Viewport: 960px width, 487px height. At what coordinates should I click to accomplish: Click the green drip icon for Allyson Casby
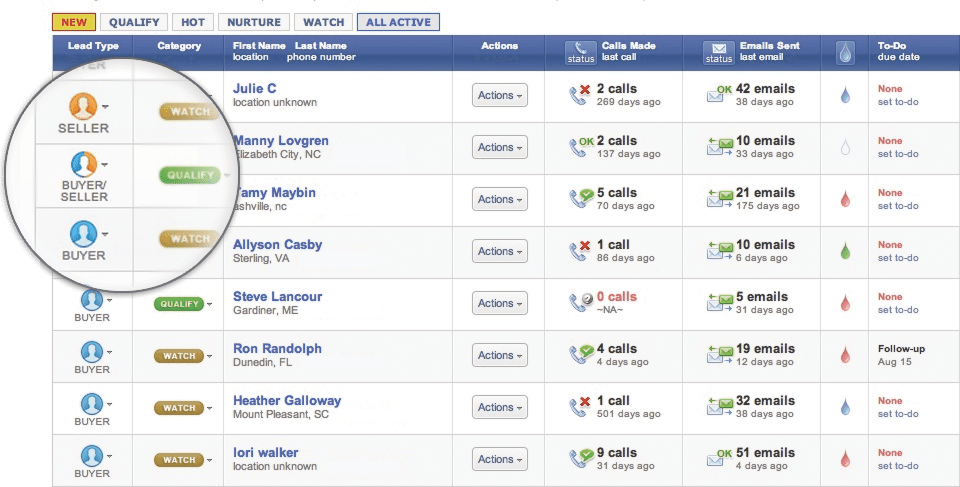[845, 251]
